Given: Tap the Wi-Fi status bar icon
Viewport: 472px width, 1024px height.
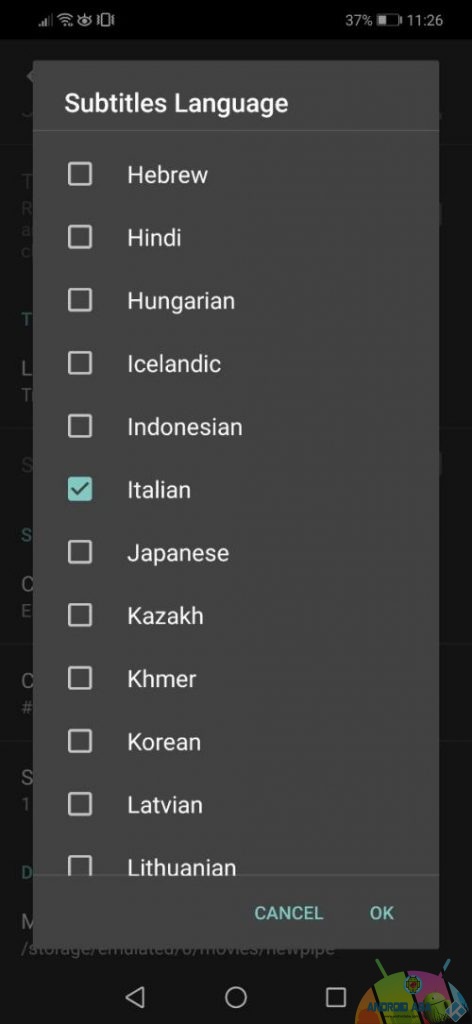Looking at the screenshot, I should (x=65, y=20).
